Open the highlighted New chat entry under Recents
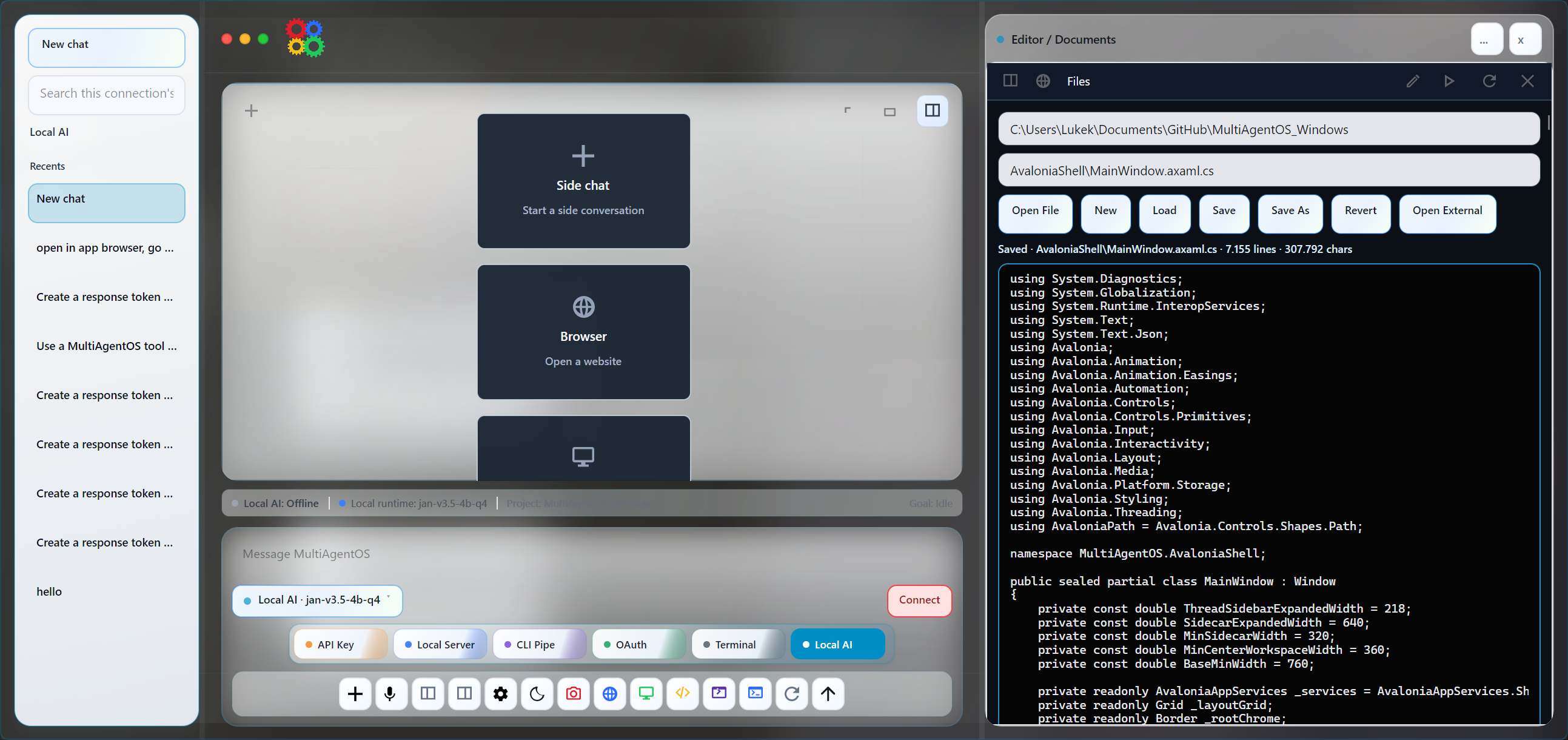The width and height of the screenshot is (1568, 740). [x=107, y=203]
